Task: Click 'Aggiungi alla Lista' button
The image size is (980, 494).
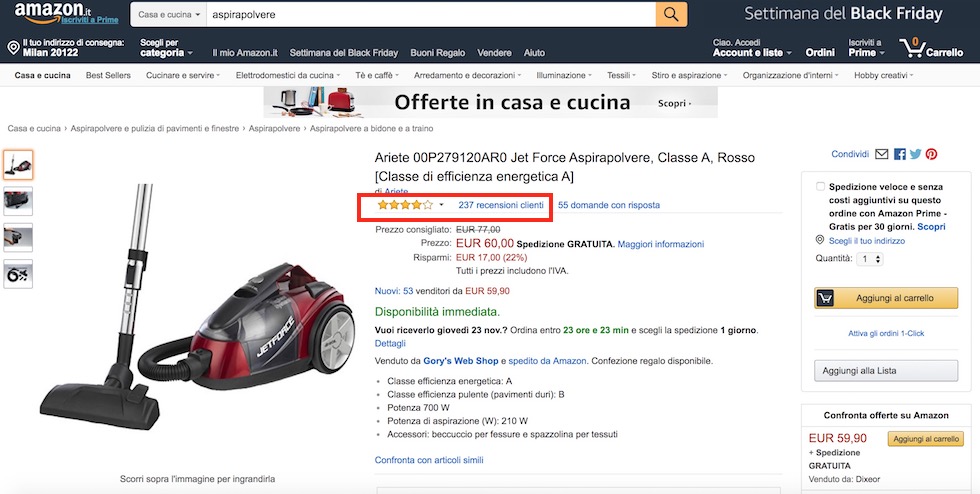Action: [886, 370]
